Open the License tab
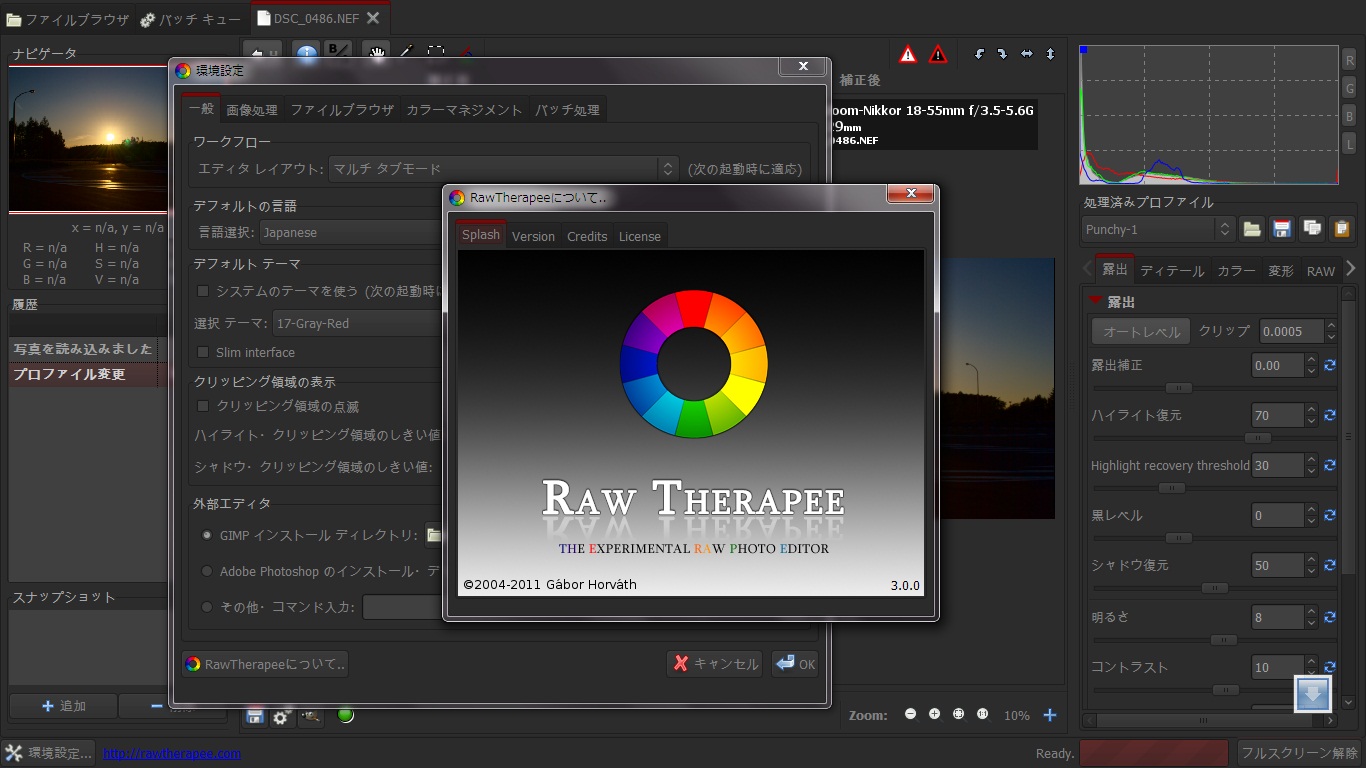Screen dimensions: 1366x768 coord(640,236)
